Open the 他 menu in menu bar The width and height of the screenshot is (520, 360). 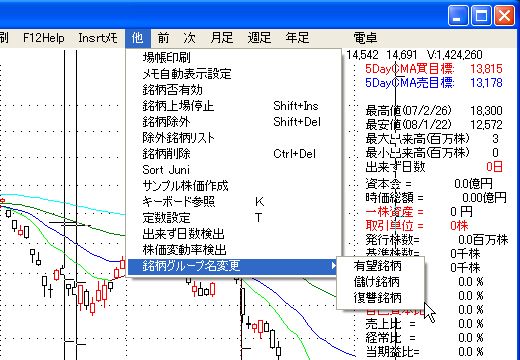tap(138, 38)
